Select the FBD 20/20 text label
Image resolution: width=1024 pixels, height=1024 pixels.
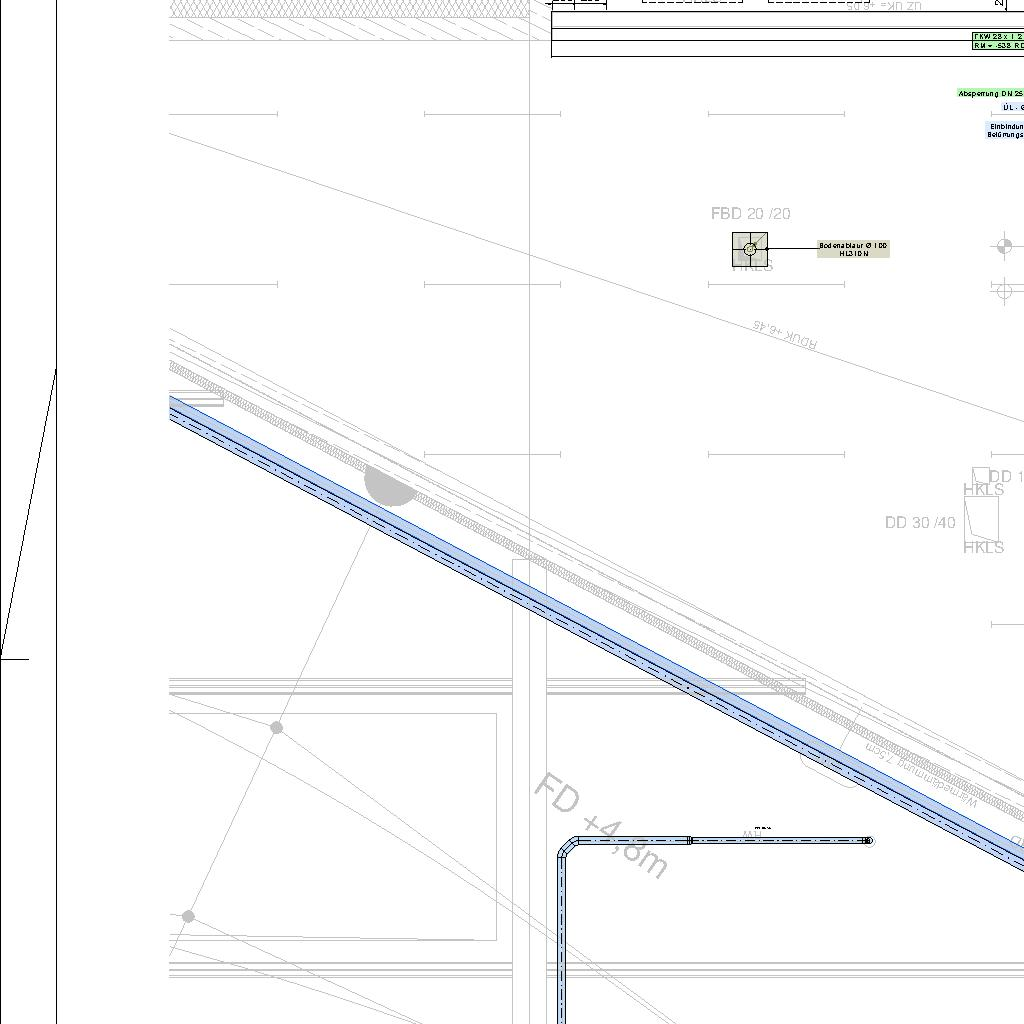tap(750, 214)
